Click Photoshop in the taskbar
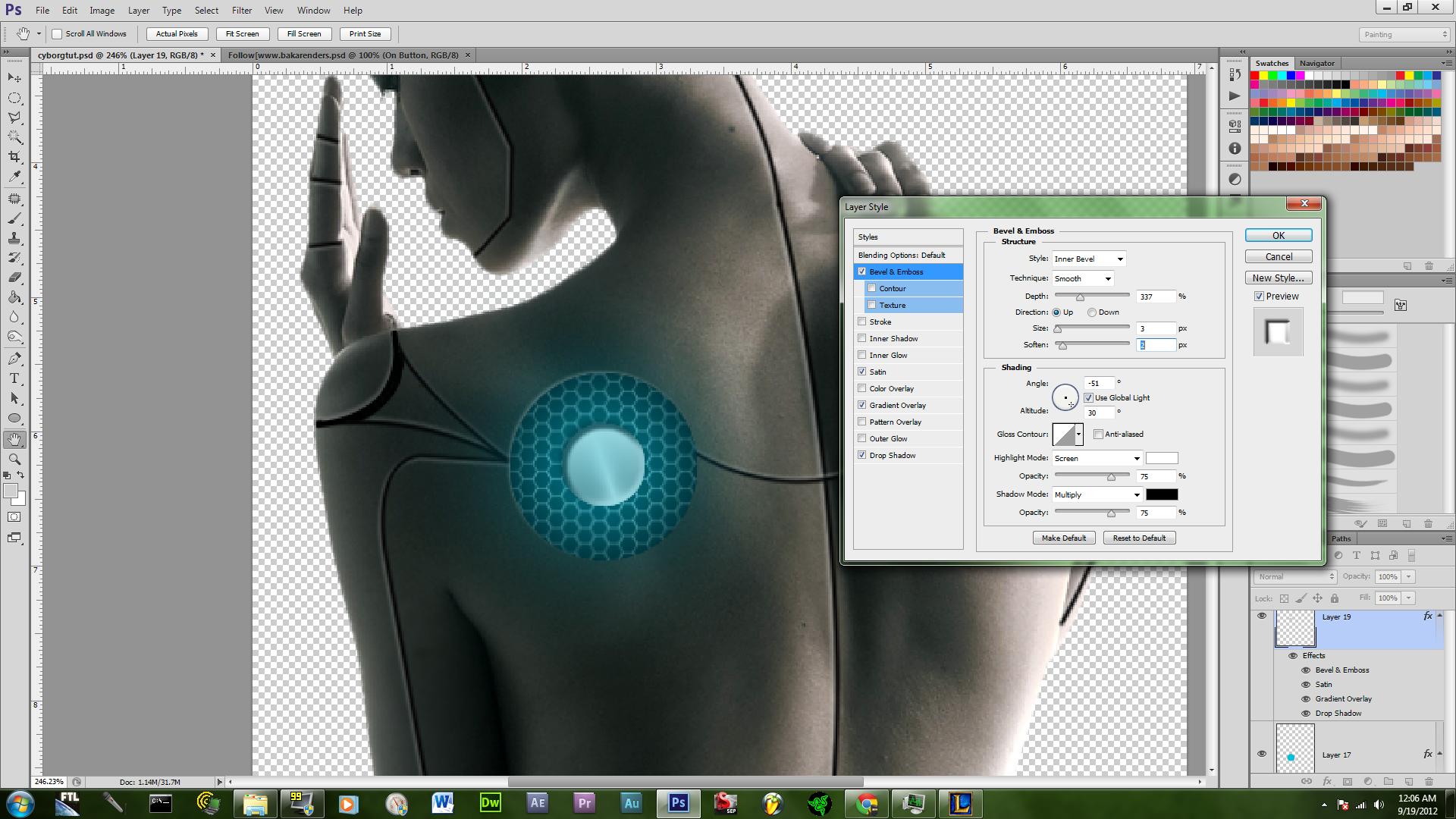Screen dimensions: 1456x819 (678, 803)
